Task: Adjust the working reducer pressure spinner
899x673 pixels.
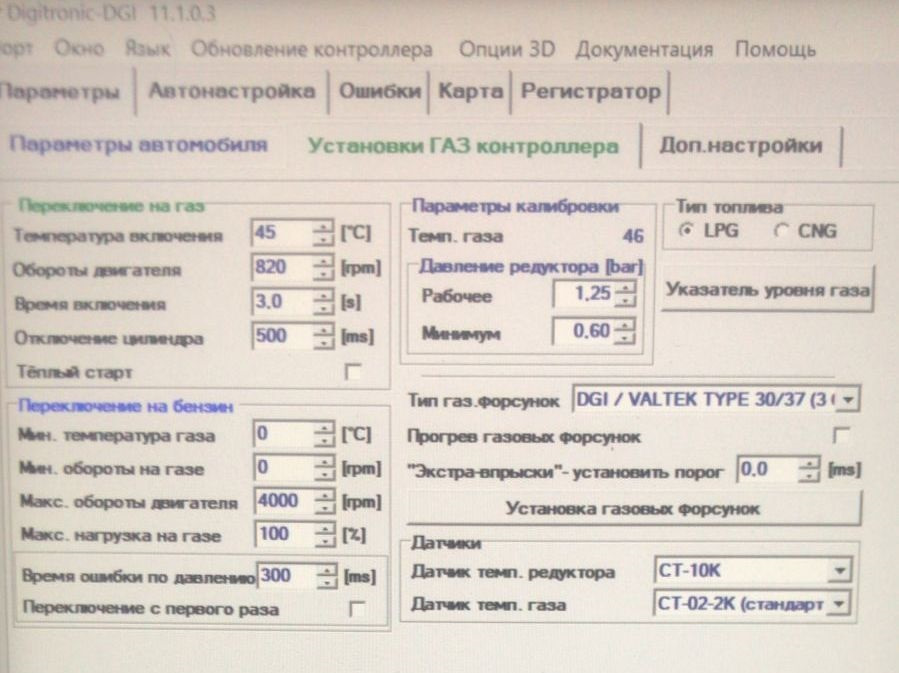Action: [x=627, y=296]
